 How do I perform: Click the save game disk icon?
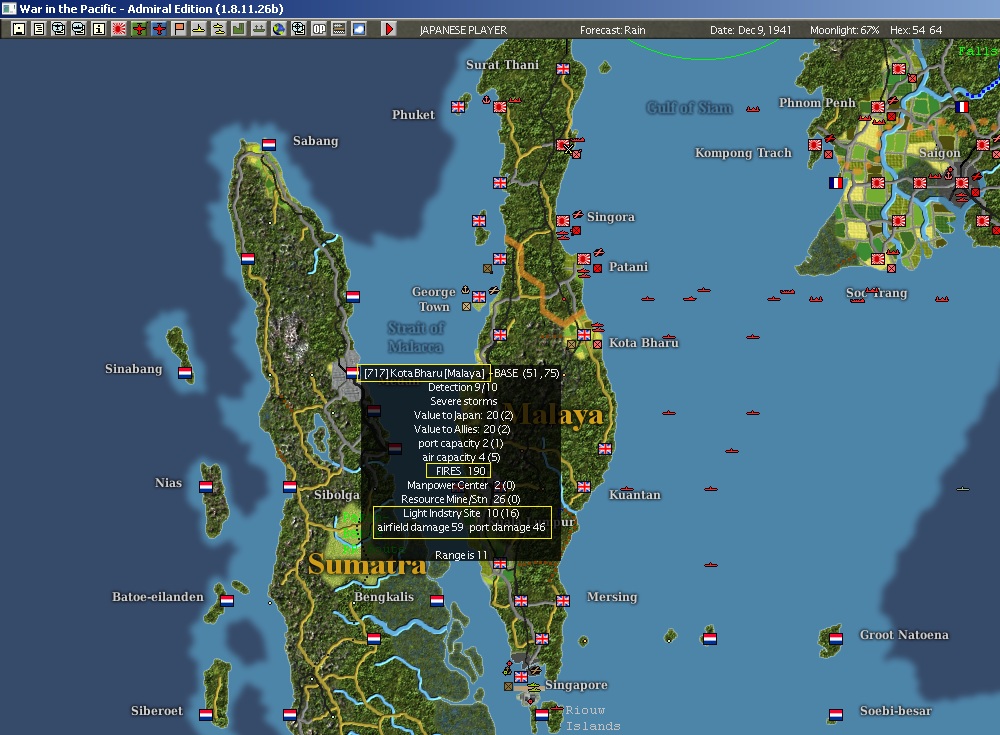pyautogui.click(x=18, y=29)
